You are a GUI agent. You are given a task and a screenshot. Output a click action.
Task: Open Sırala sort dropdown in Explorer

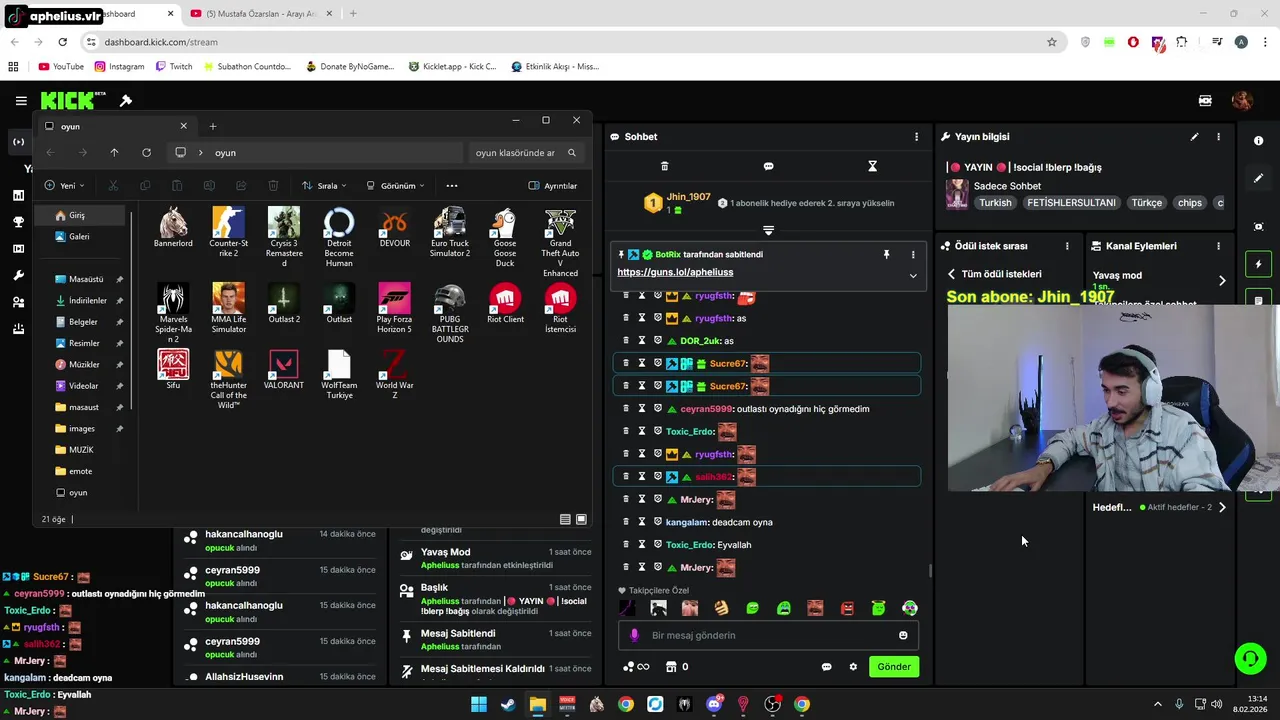click(x=324, y=186)
